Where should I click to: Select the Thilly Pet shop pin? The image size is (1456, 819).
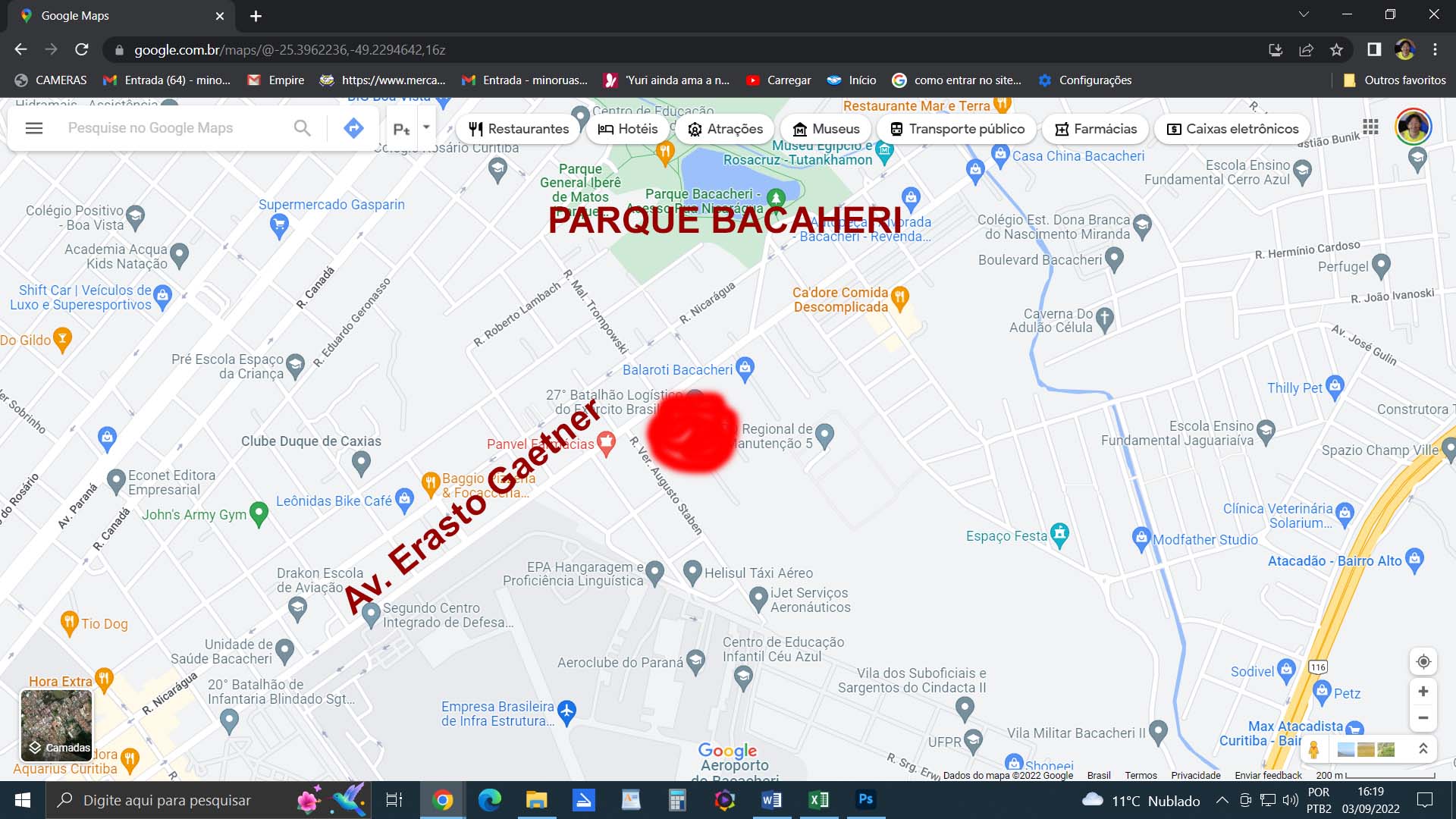1335,387
